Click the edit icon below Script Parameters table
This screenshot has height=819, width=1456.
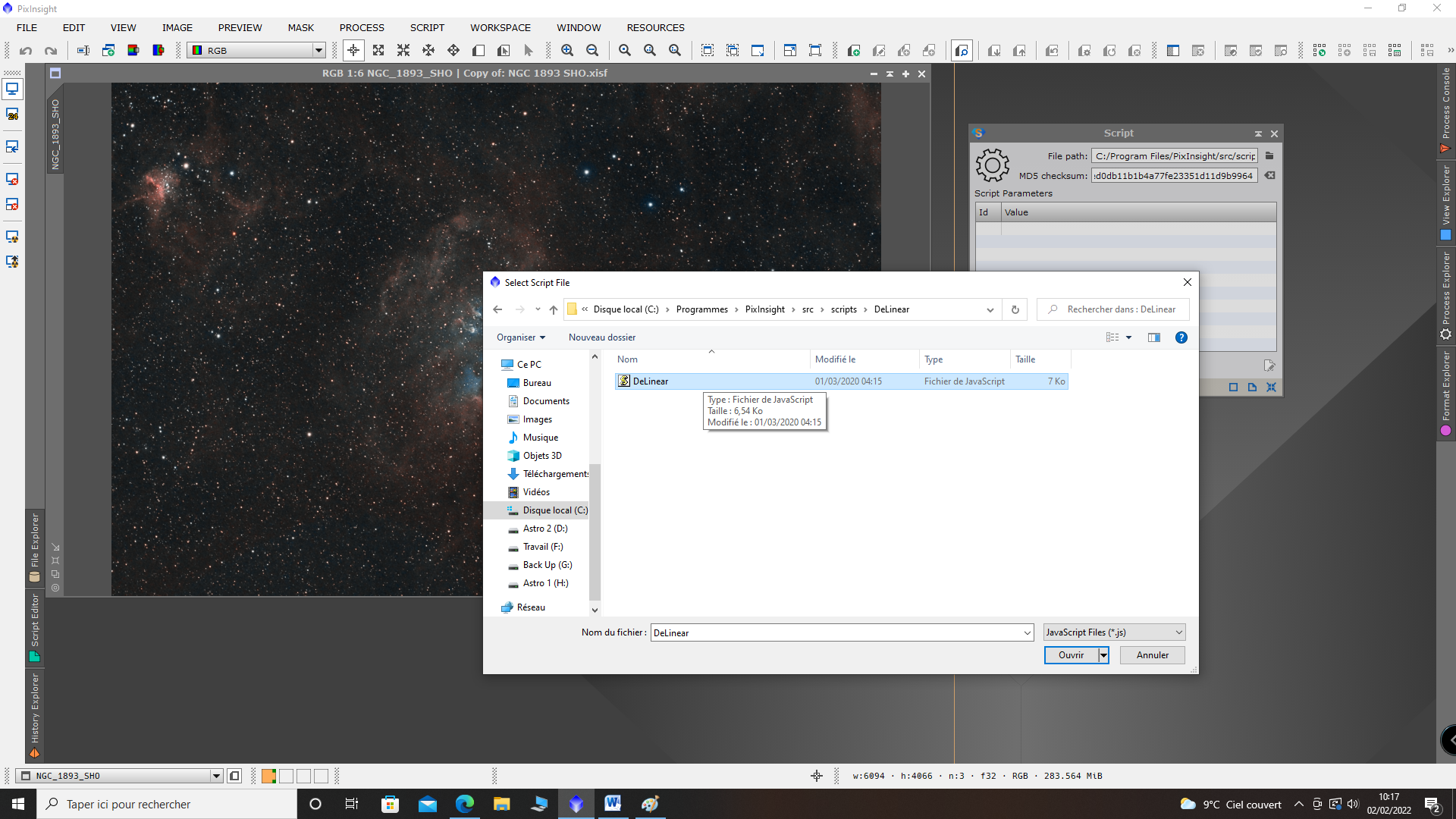click(x=1269, y=366)
